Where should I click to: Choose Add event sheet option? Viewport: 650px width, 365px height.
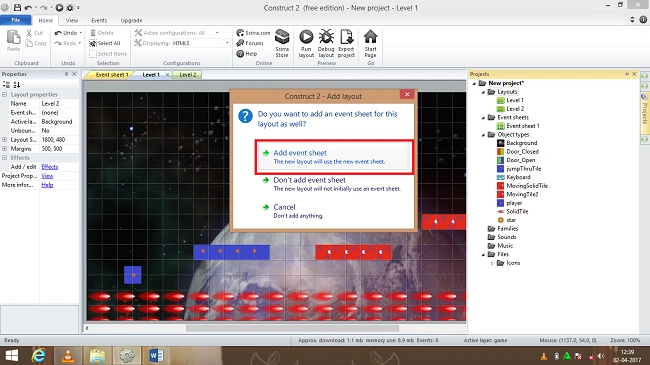point(334,157)
